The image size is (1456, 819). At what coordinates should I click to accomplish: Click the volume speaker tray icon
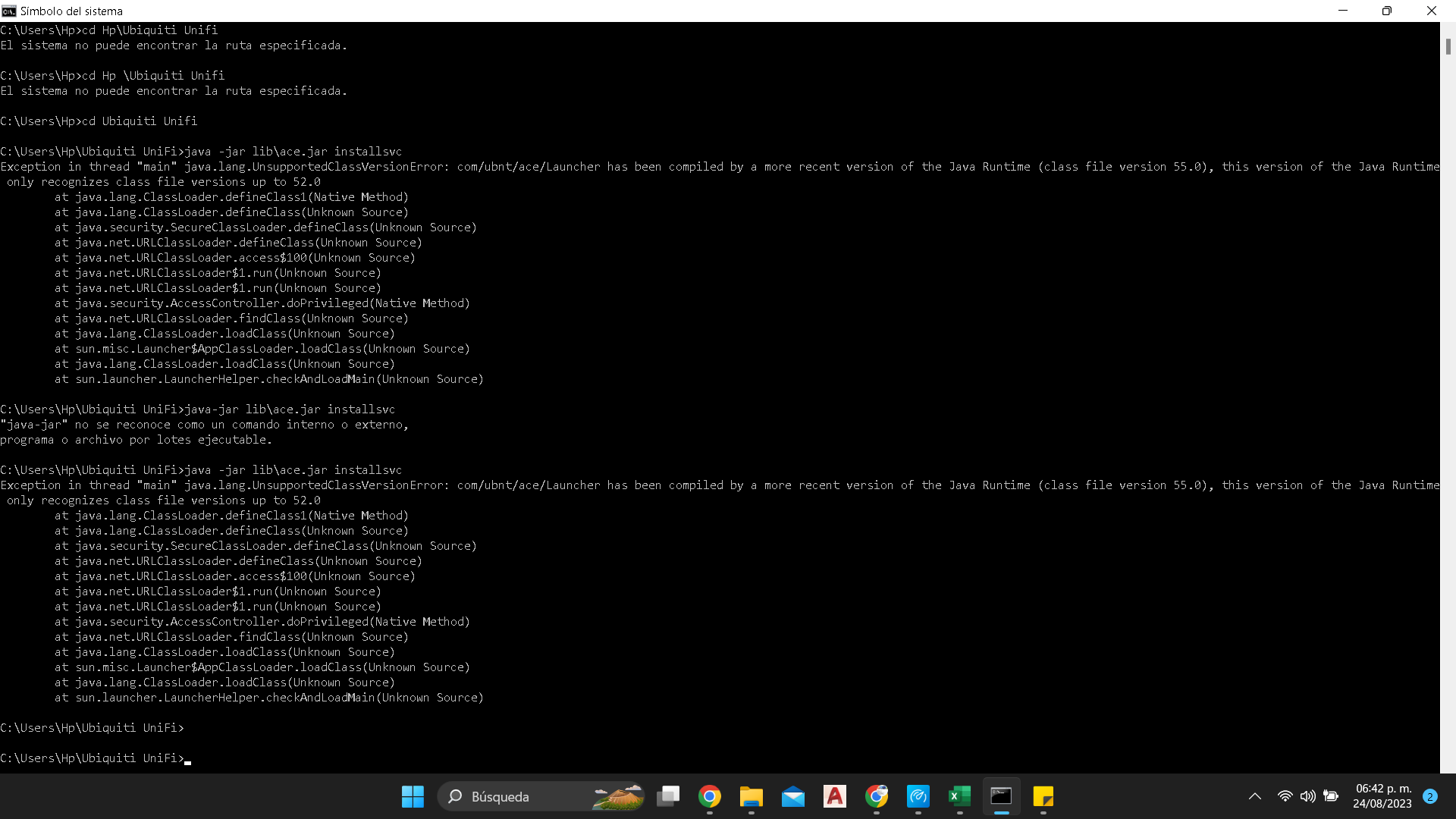tap(1307, 796)
